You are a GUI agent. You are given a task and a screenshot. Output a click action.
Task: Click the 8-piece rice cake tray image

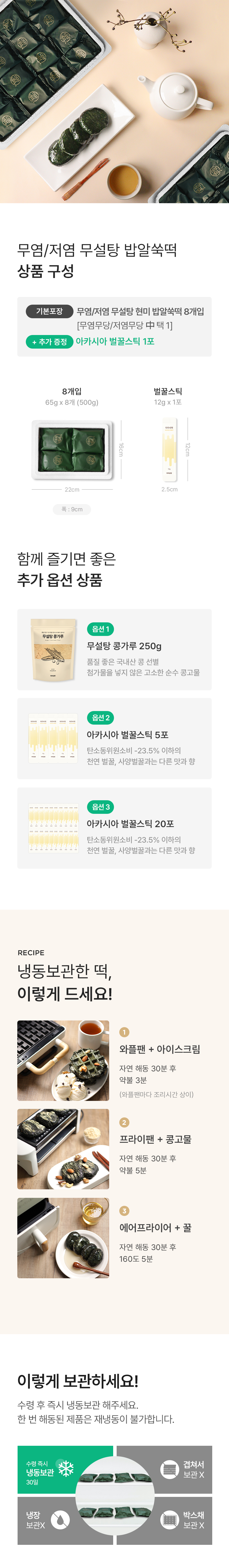(x=72, y=441)
